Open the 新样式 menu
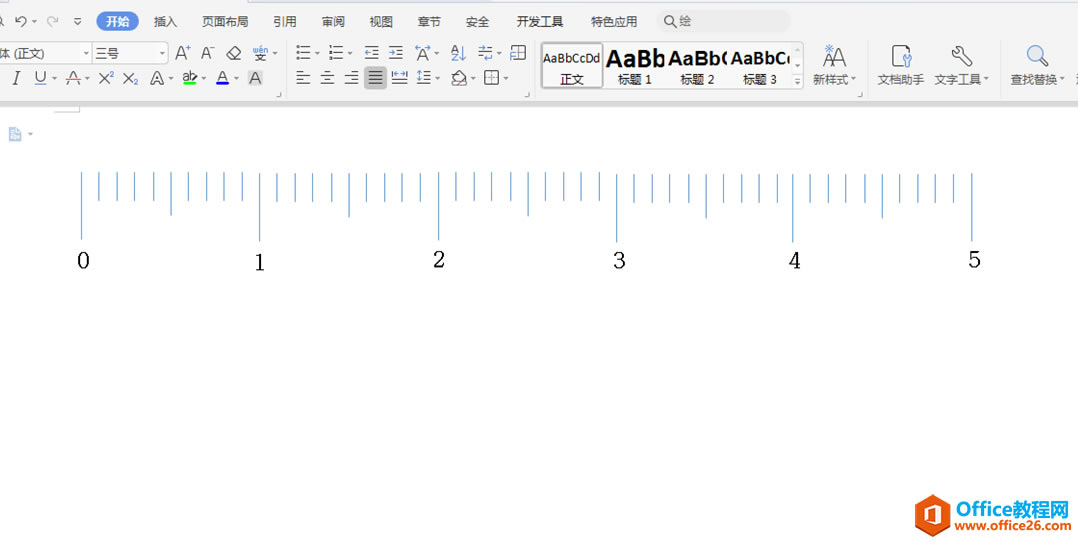Viewport: 1078px width, 543px height. [835, 66]
